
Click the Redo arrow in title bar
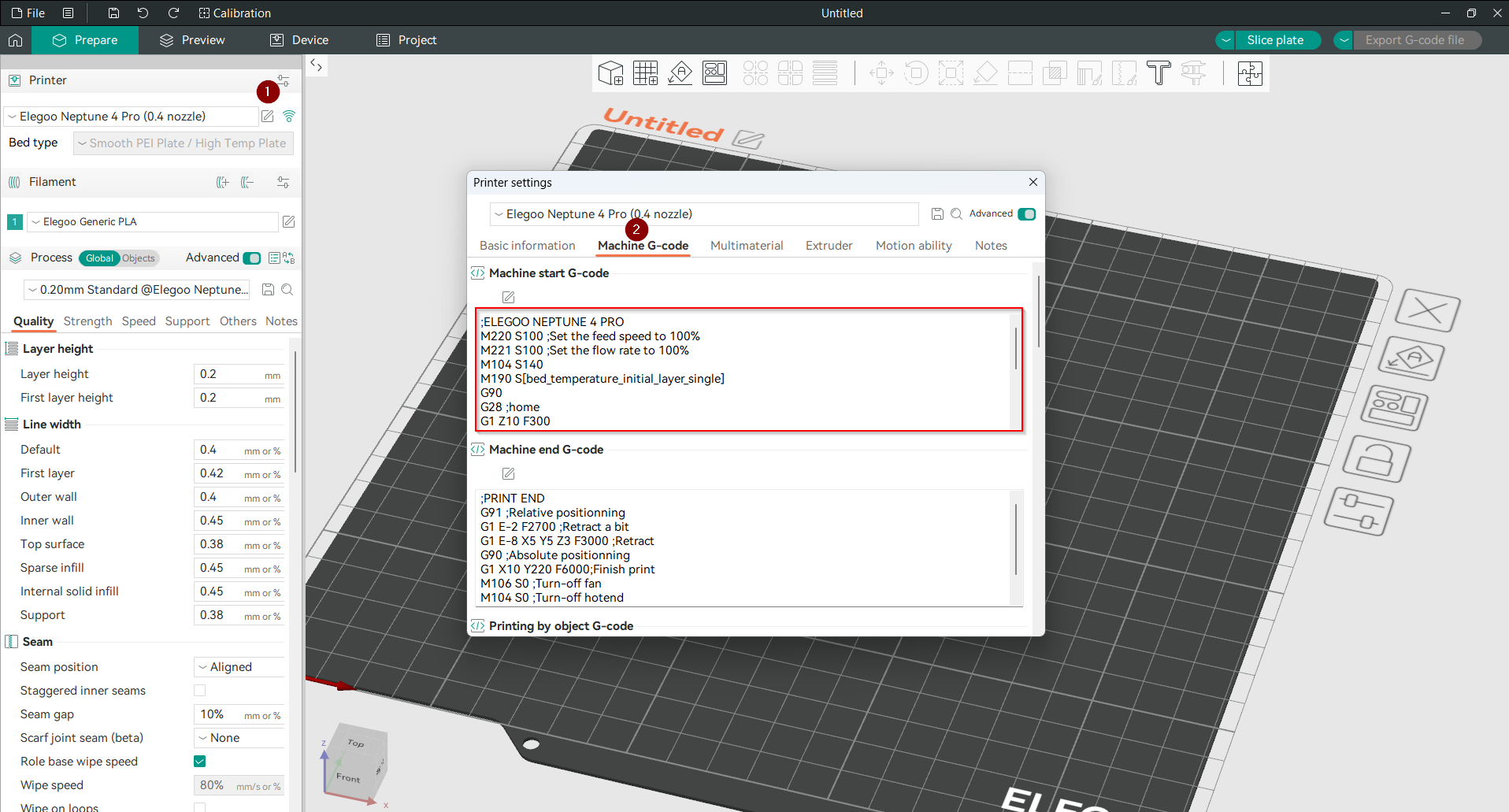pyautogui.click(x=173, y=13)
